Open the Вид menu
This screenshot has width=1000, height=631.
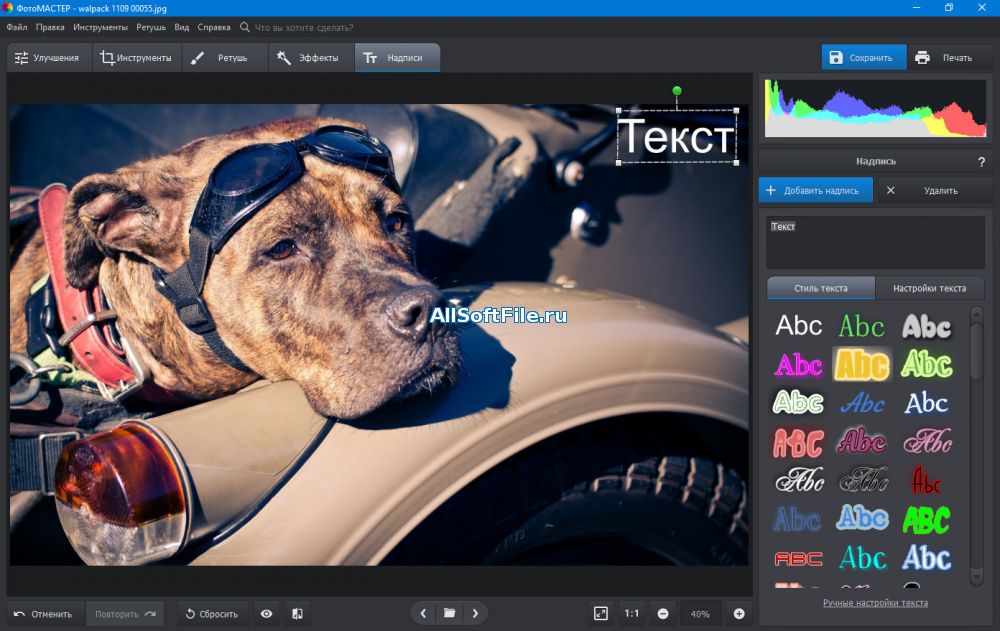point(182,27)
